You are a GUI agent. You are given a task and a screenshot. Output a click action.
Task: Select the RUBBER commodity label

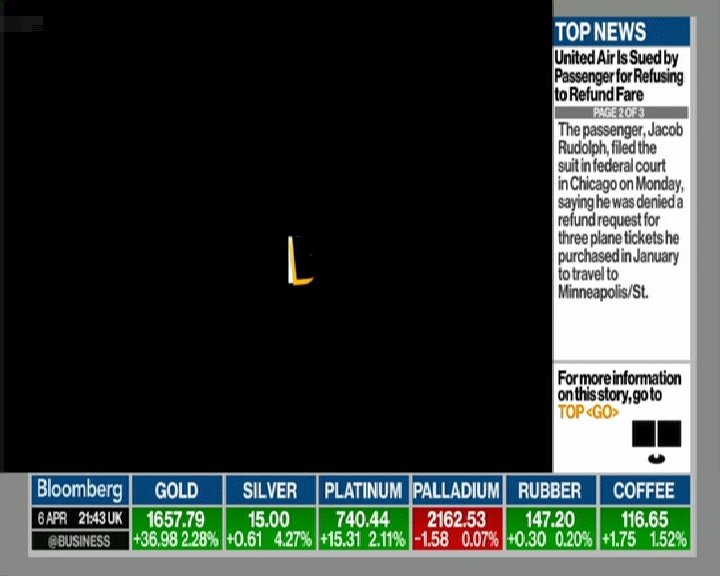549,491
